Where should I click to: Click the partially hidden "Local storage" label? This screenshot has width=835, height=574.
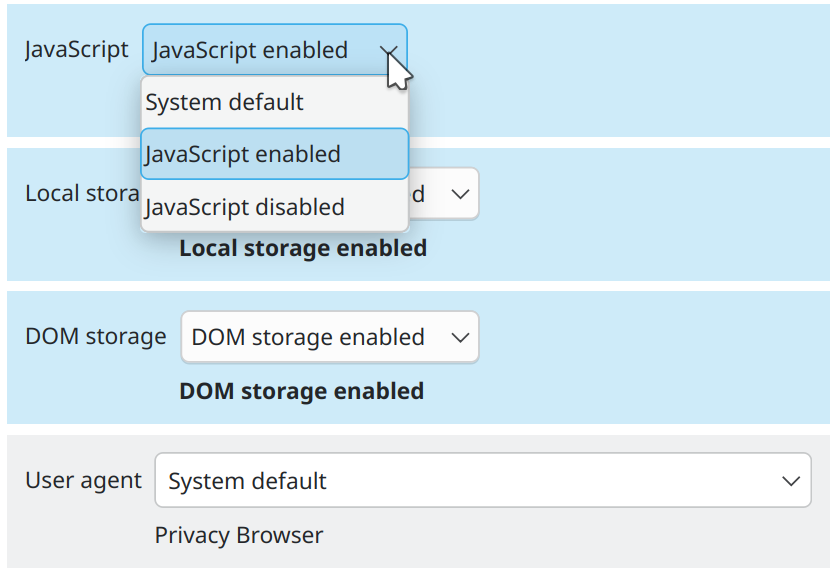(81, 193)
